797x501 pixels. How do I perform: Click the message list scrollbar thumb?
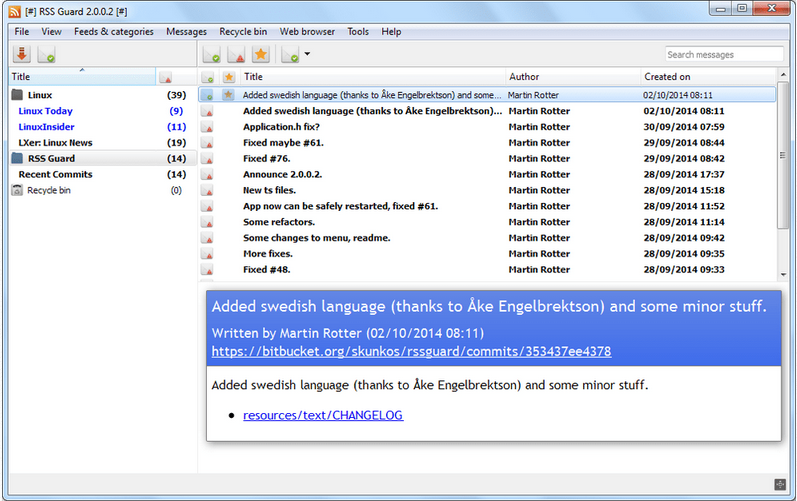click(783, 155)
